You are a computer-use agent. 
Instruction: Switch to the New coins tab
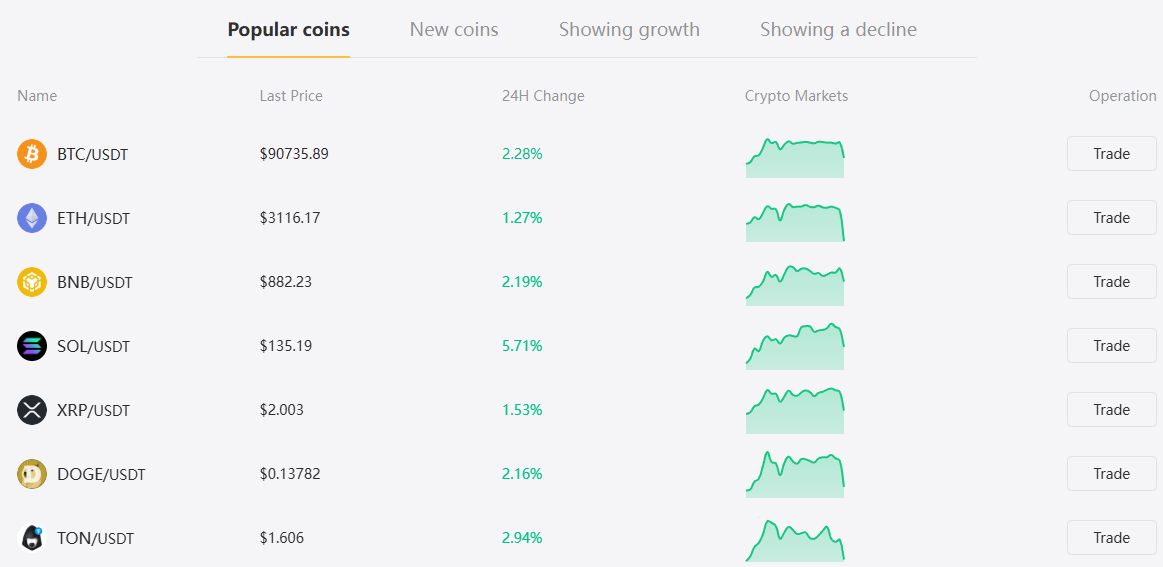tap(454, 30)
